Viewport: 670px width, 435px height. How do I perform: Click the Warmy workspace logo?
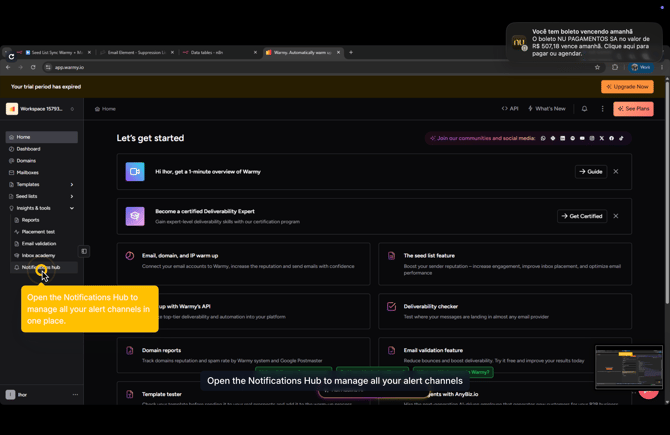(12, 109)
